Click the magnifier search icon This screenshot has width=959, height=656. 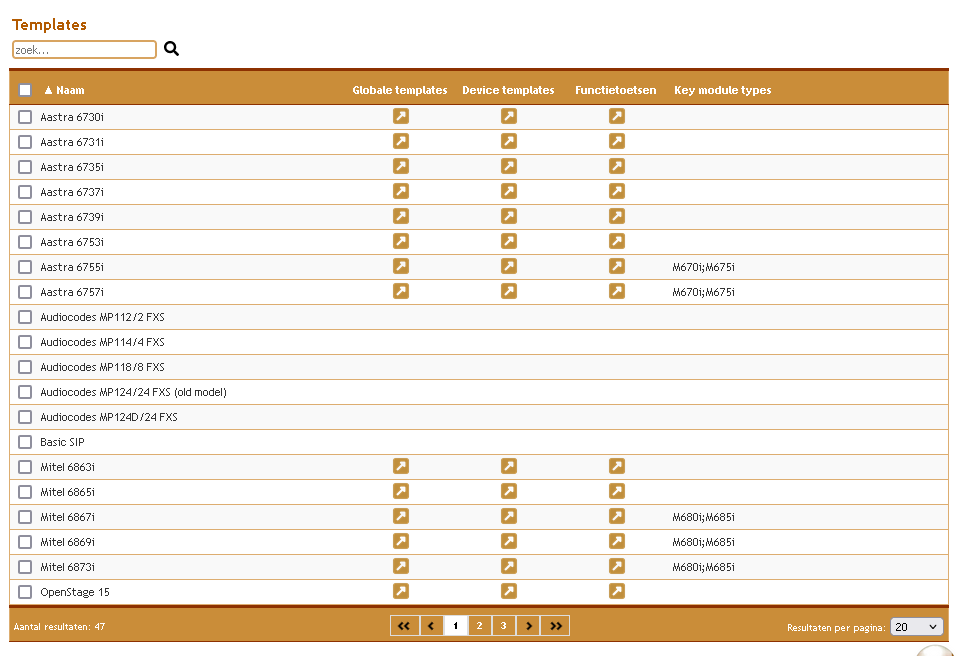pyautogui.click(x=171, y=49)
